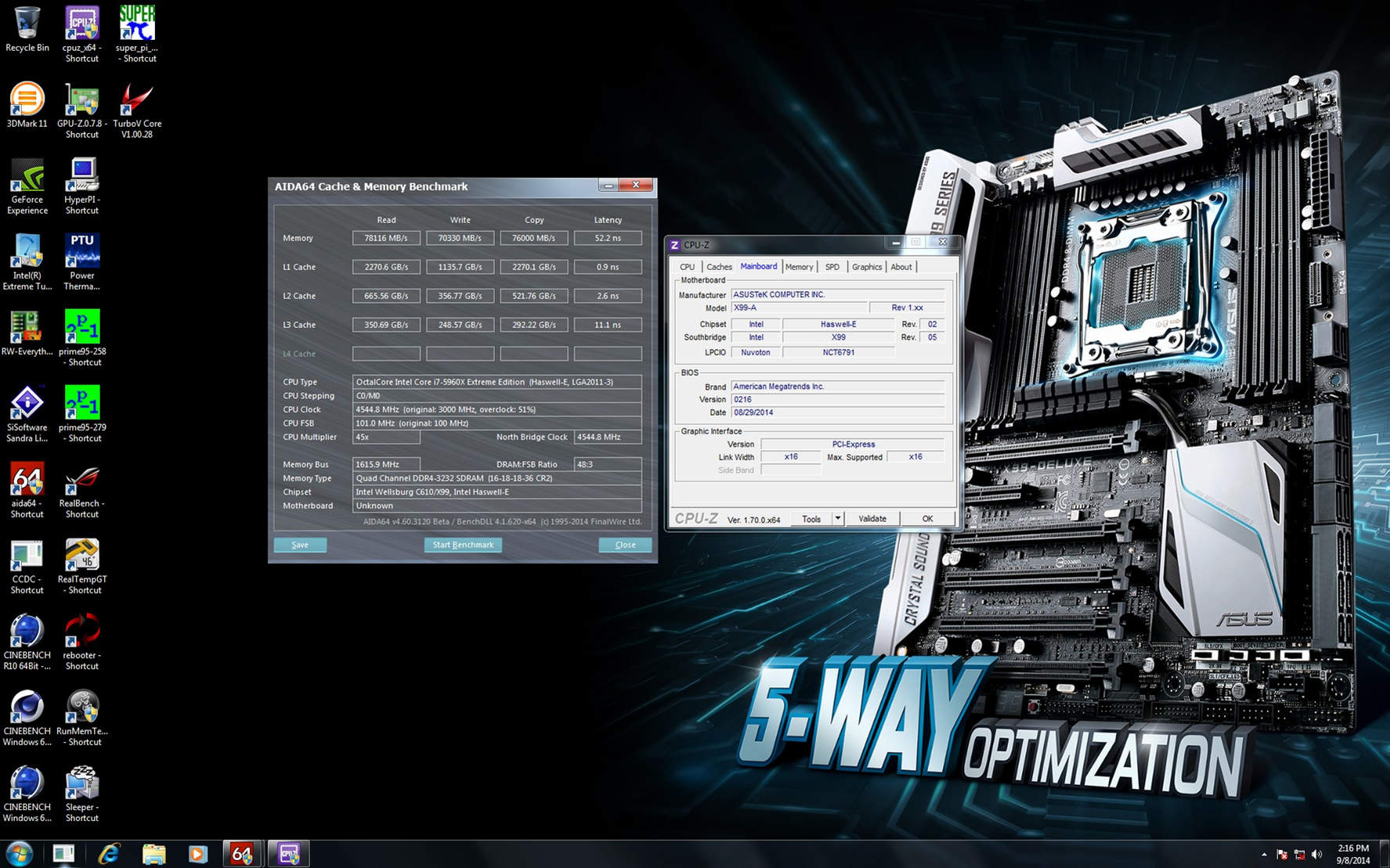Select the RealBench shortcut icon
Image resolution: width=1390 pixels, height=868 pixels.
pos(81,482)
